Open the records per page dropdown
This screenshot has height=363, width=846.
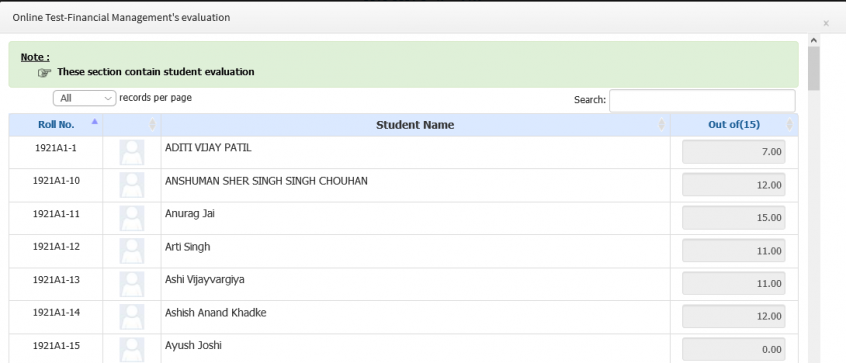click(x=84, y=98)
